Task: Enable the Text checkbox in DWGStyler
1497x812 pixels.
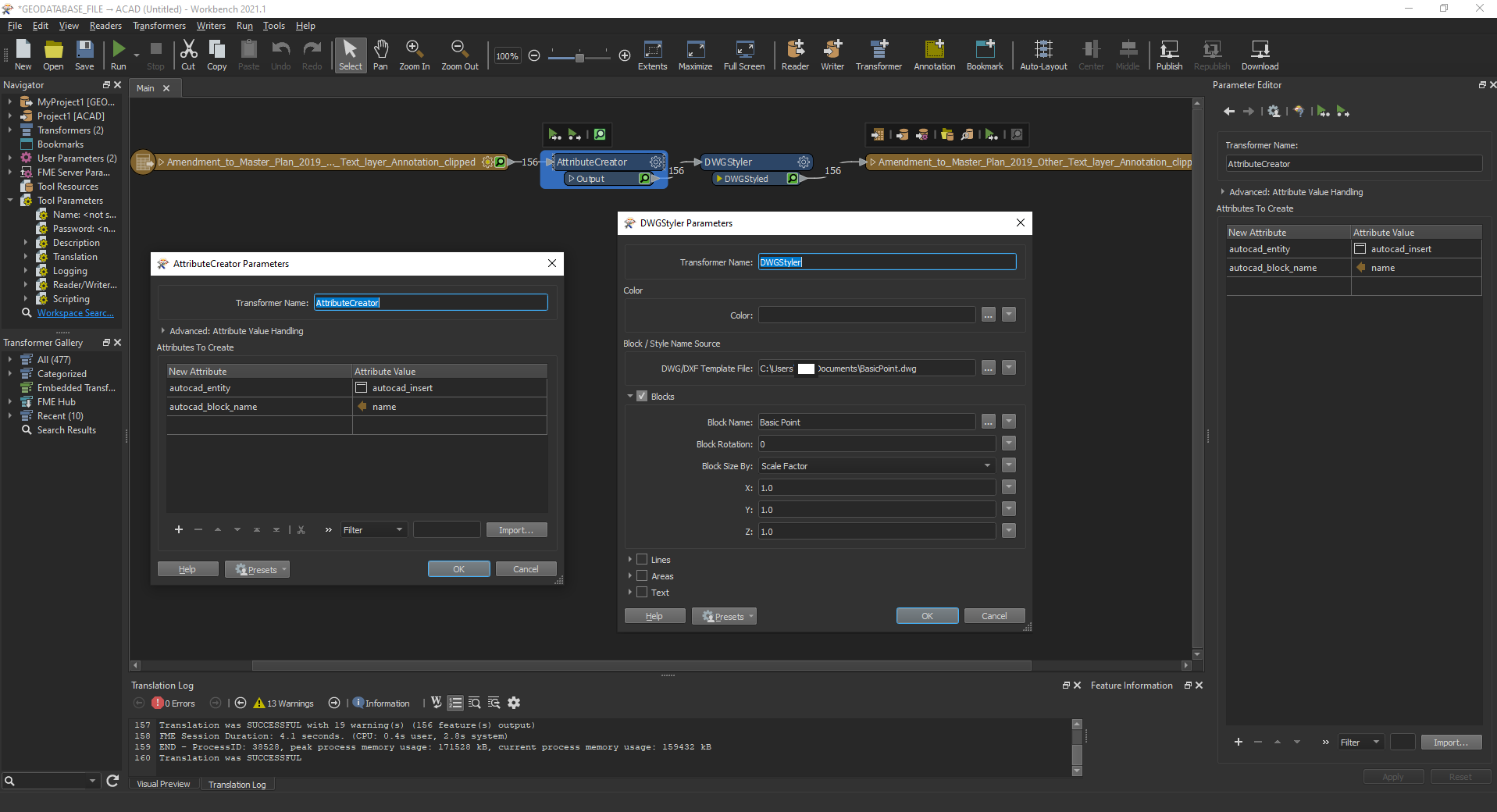Action: click(x=642, y=593)
